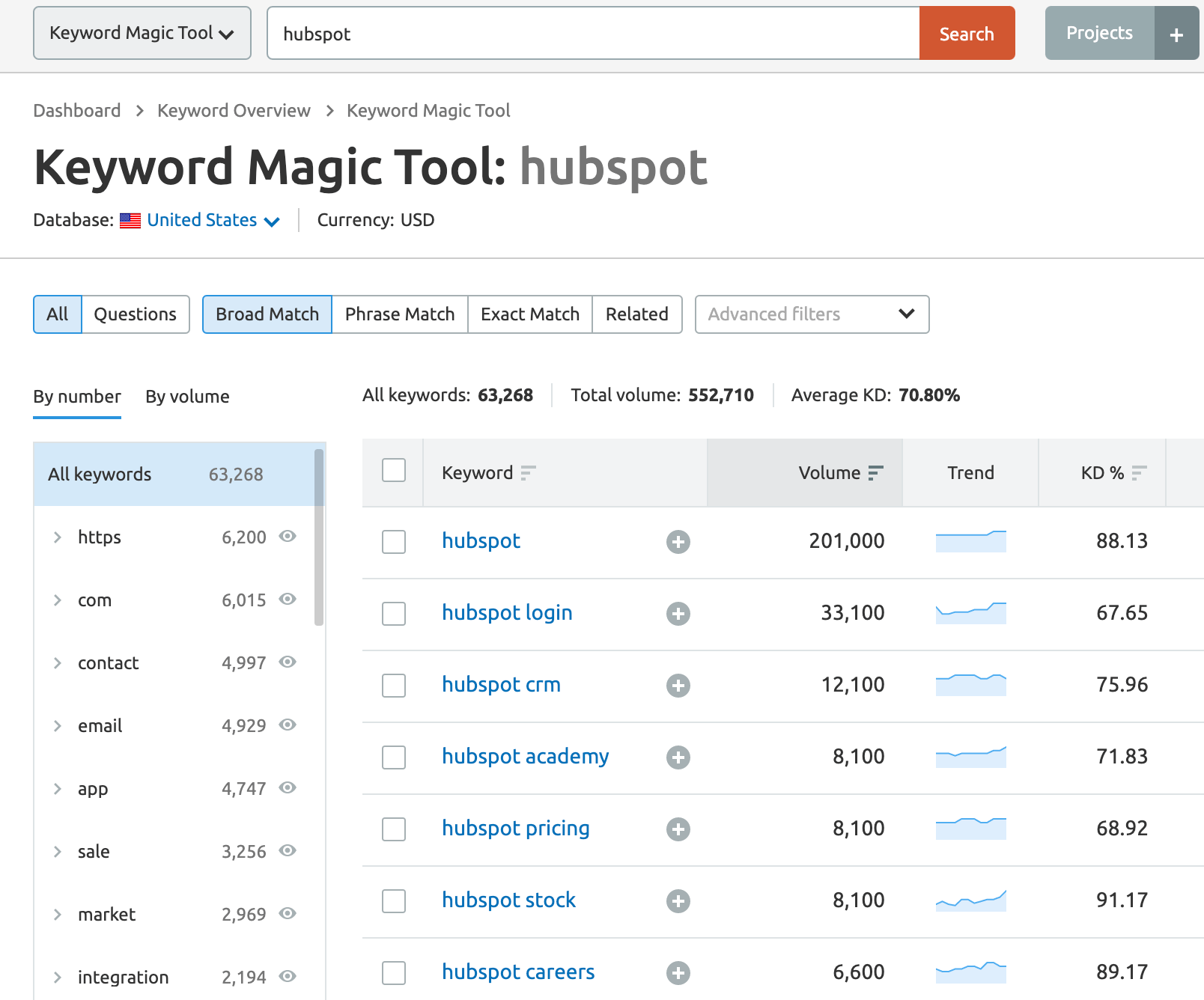Expand the app keyword group

(x=57, y=789)
